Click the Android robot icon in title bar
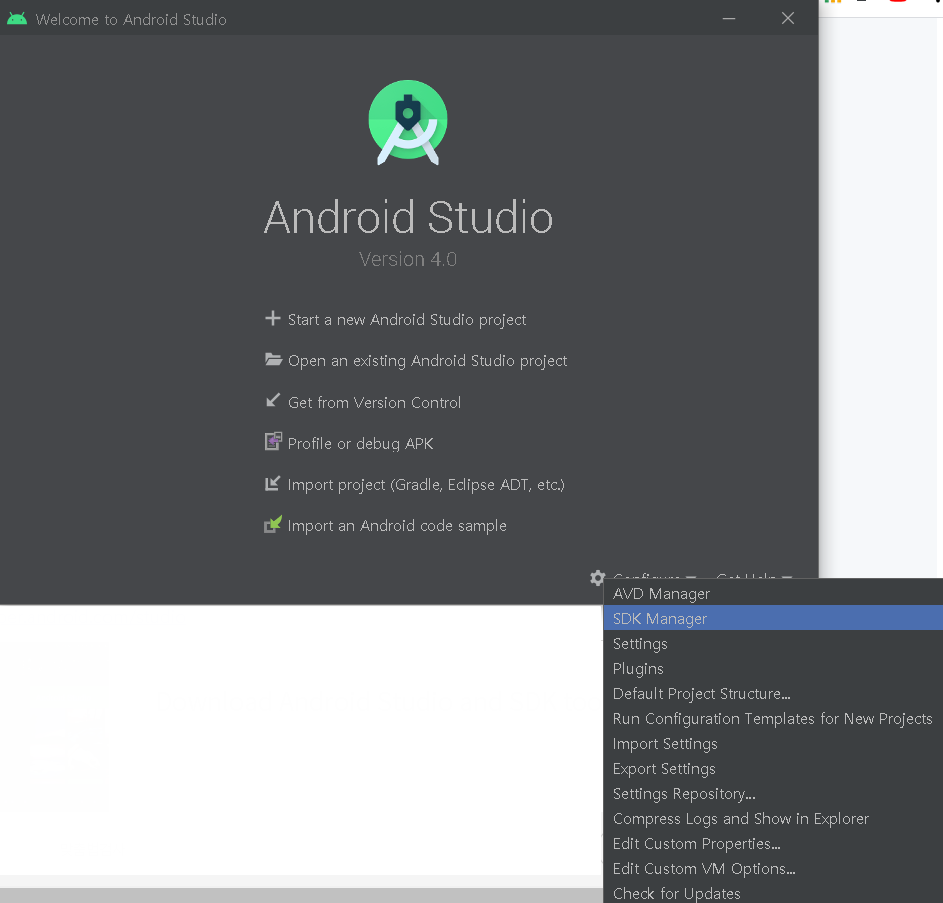 17,19
